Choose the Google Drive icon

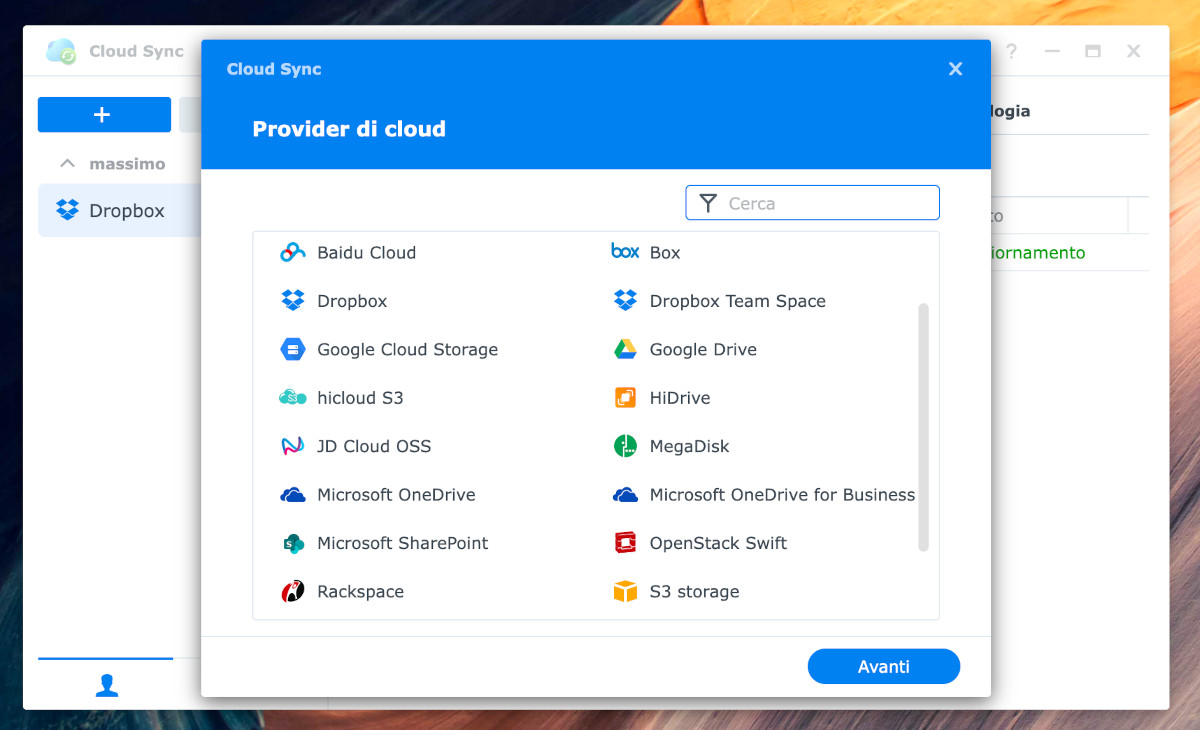(x=625, y=349)
